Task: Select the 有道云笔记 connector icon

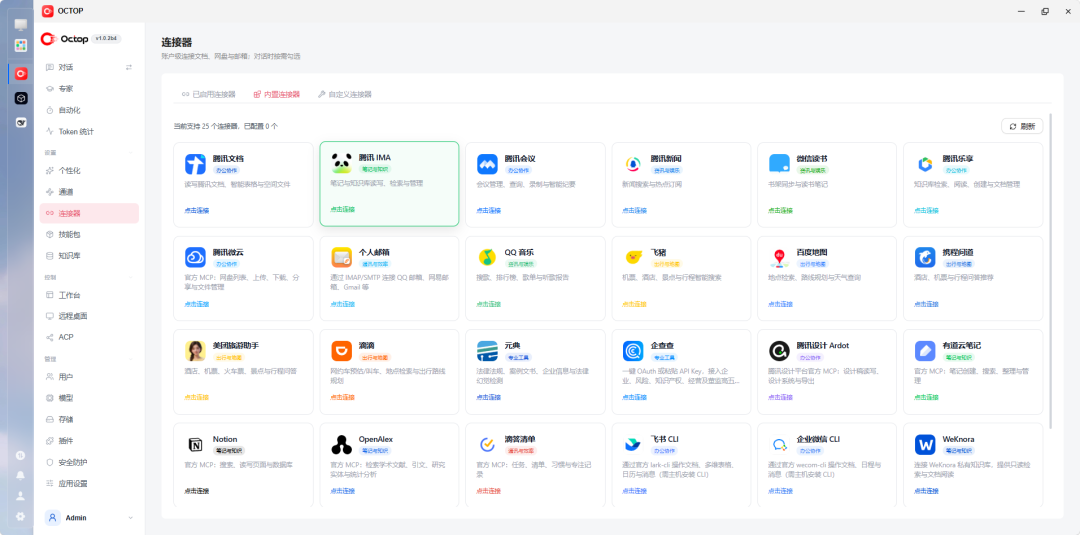Action: 925,351
